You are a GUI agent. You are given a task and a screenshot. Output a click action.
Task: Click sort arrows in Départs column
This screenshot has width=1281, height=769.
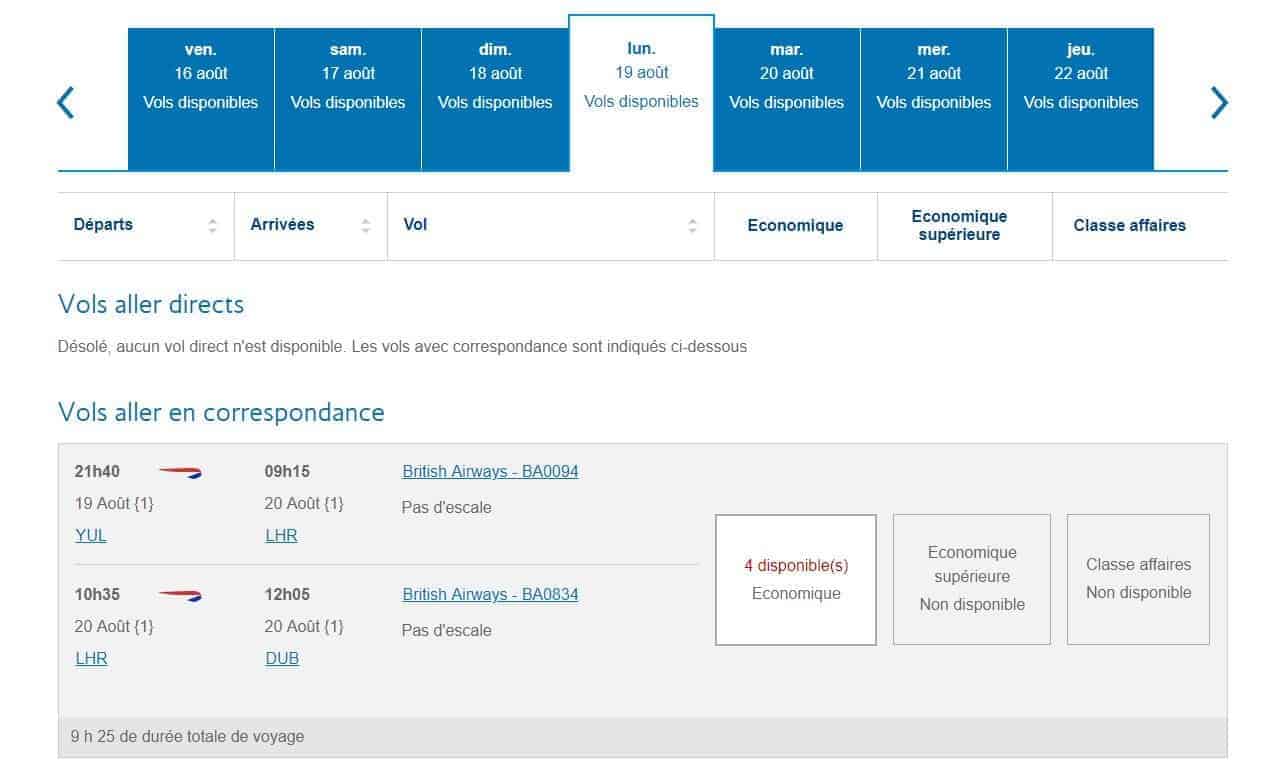212,226
